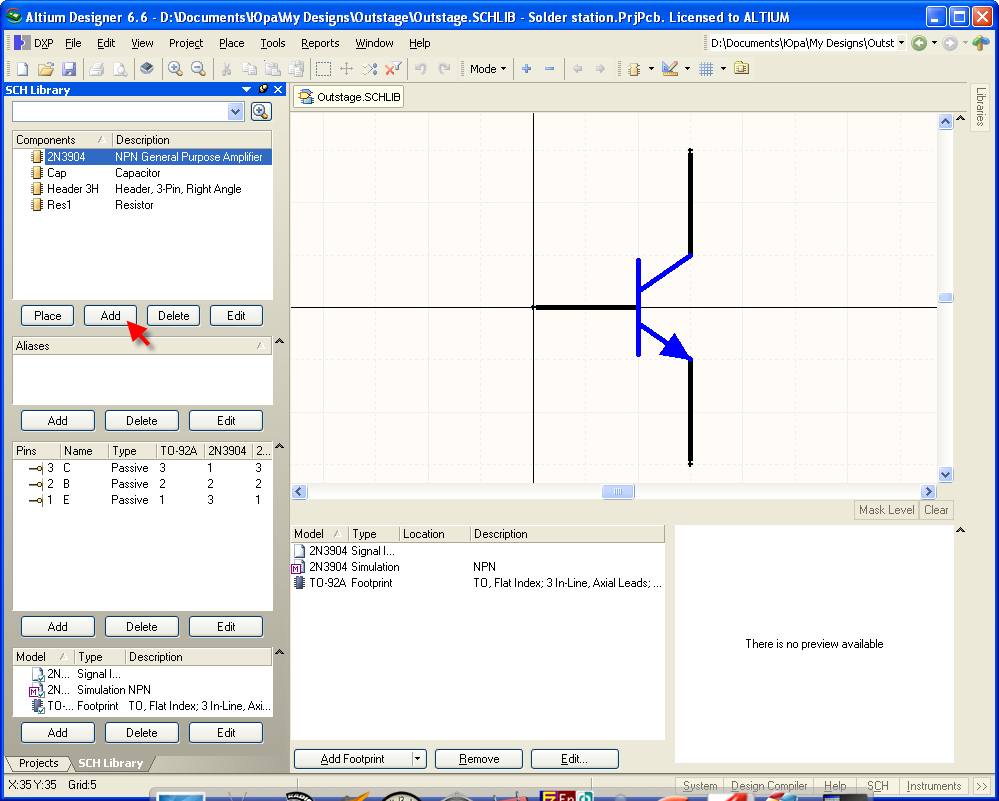Expand the component filter combo box

point(236,112)
